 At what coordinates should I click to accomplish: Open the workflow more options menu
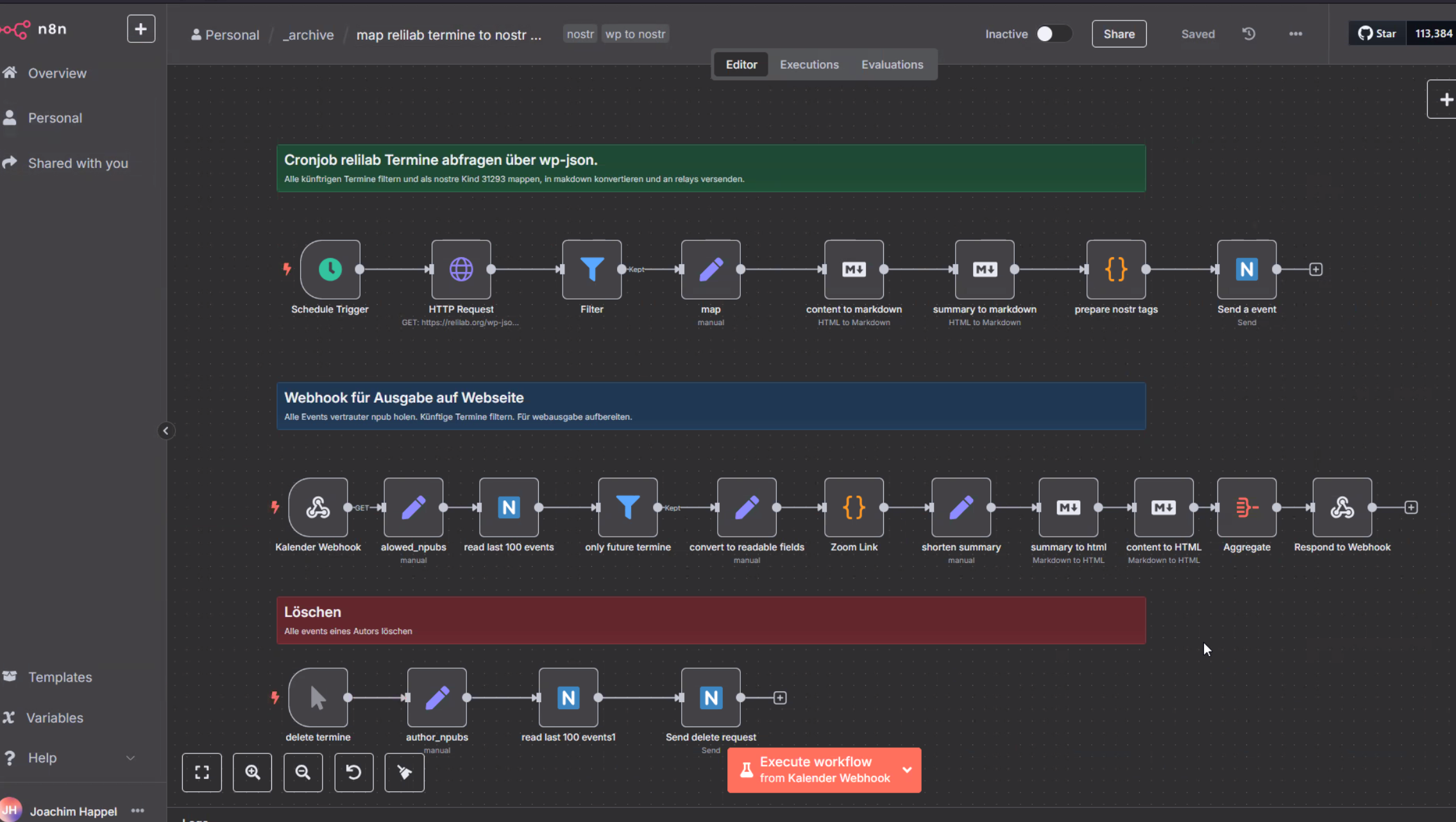click(x=1295, y=34)
